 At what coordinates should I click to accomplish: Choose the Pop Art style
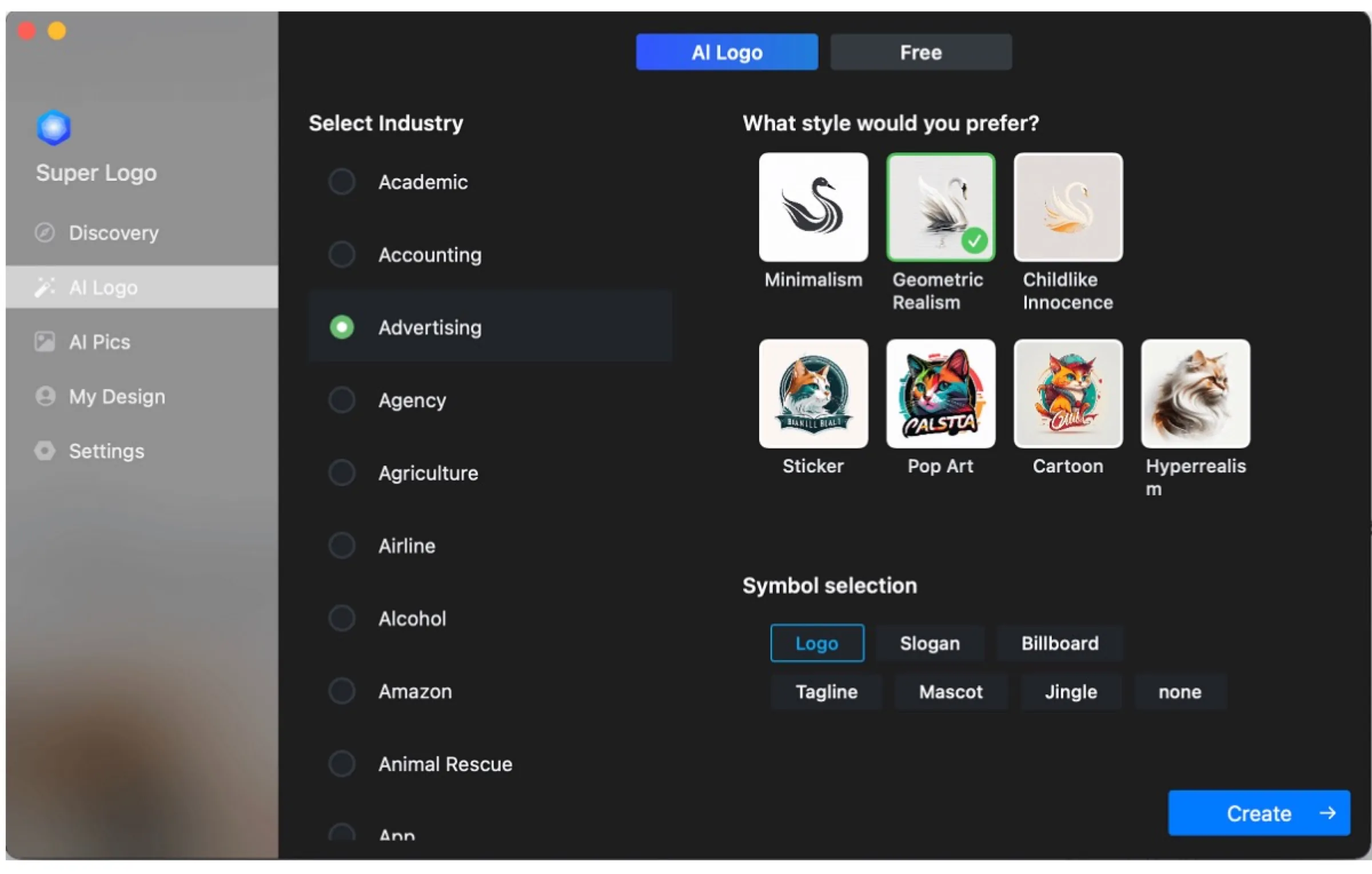pos(940,394)
